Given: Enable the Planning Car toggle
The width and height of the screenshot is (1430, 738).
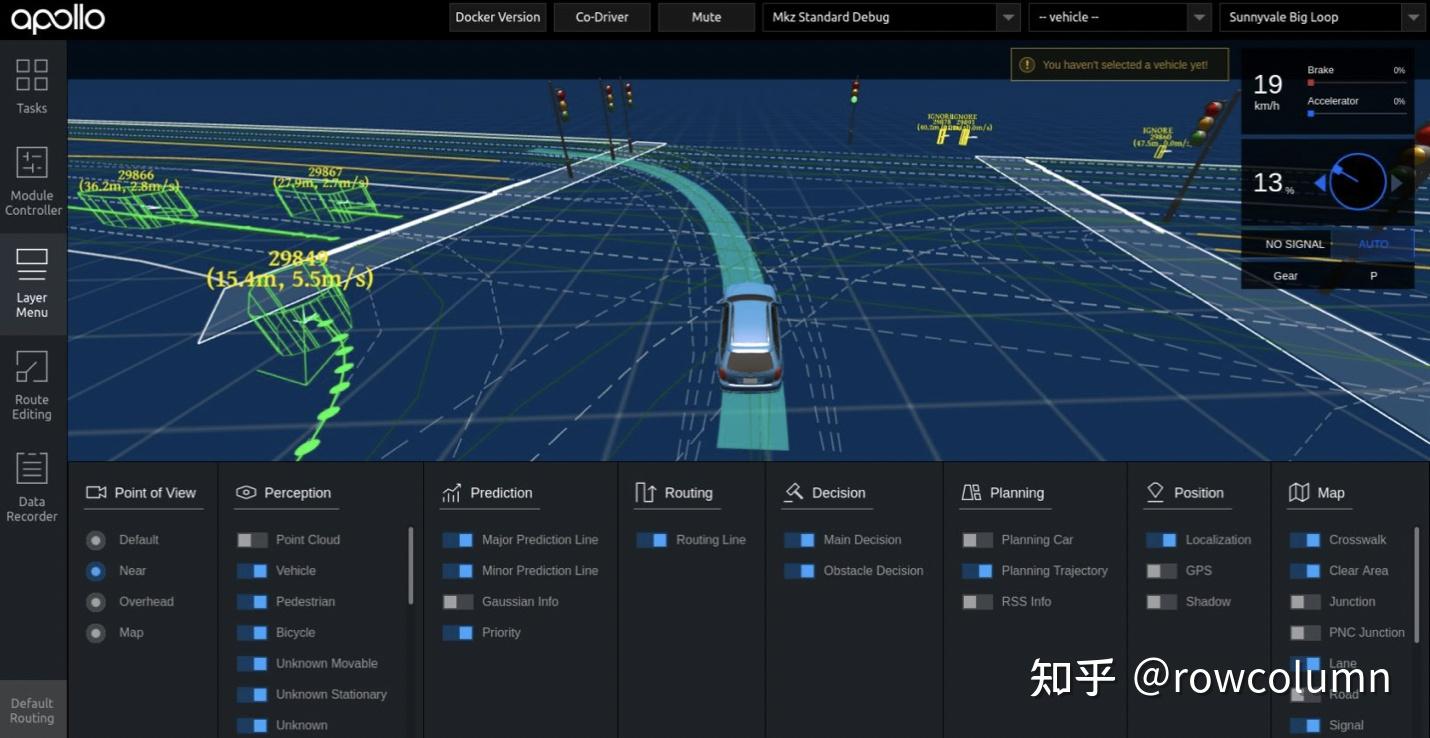Looking at the screenshot, I should coord(977,540).
